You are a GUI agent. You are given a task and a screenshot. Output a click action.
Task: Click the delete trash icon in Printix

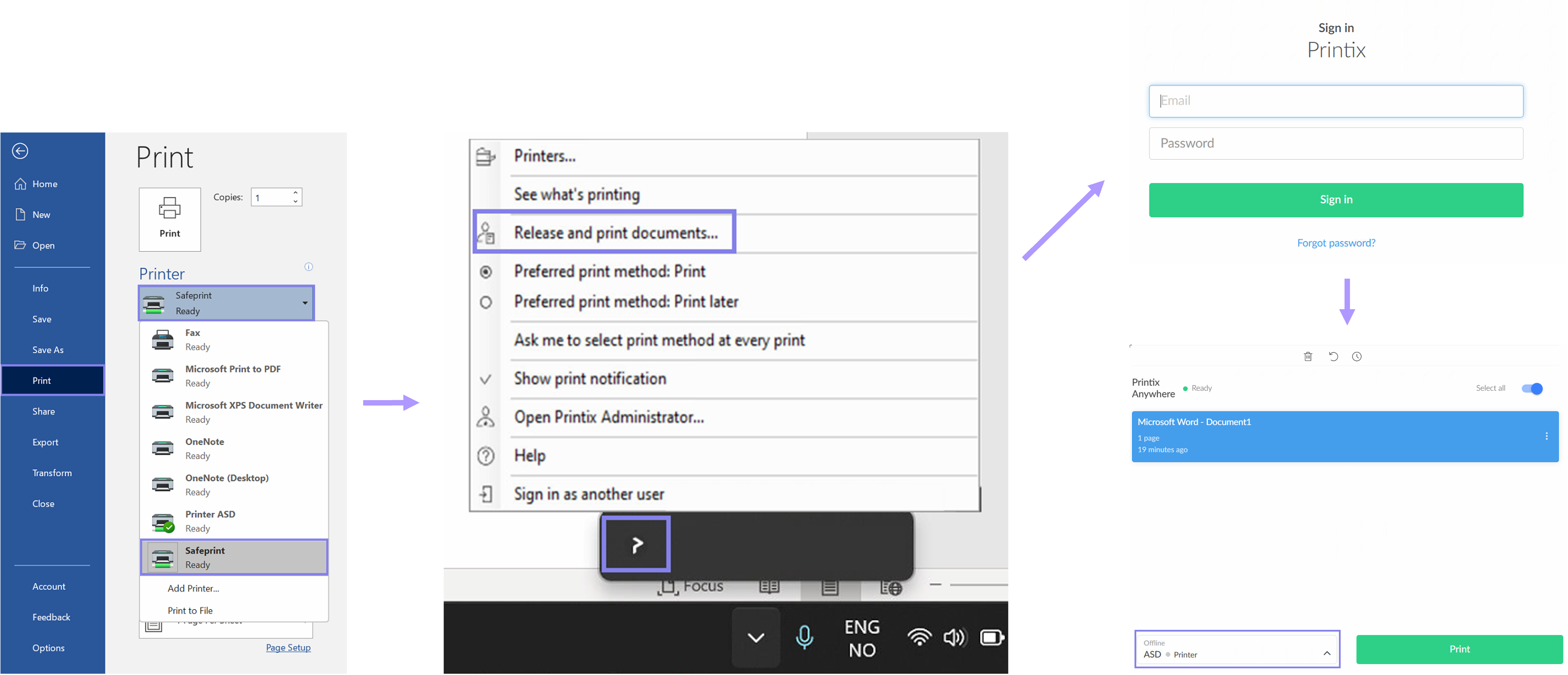coord(1308,357)
